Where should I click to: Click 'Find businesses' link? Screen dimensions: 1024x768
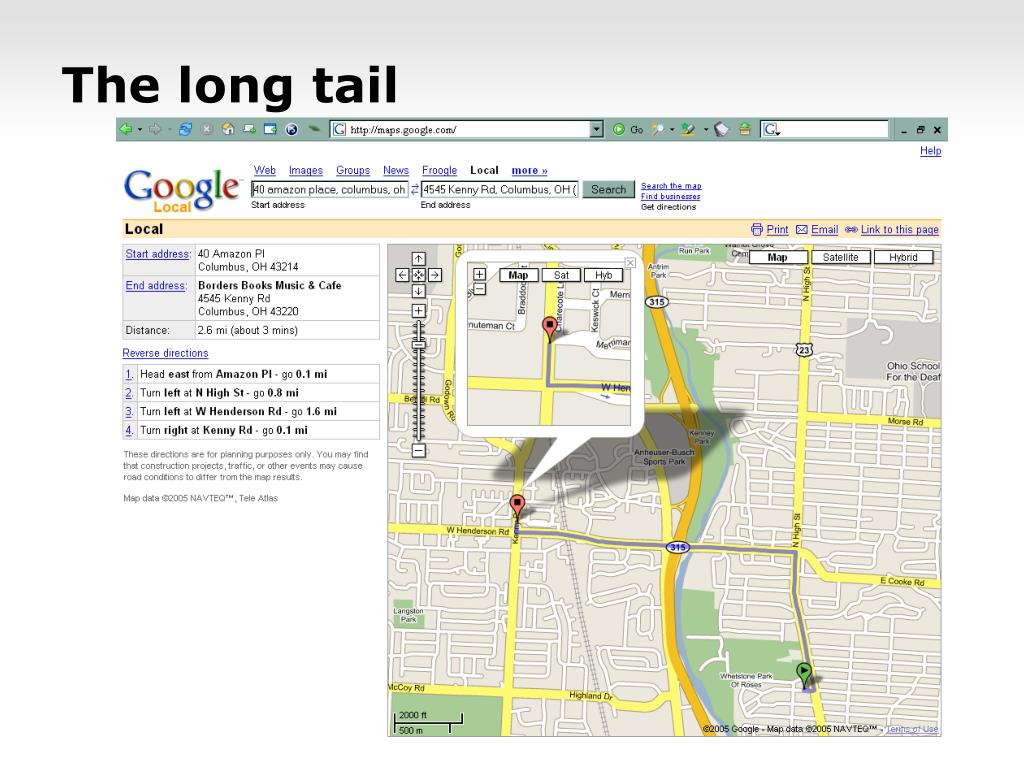pos(671,196)
